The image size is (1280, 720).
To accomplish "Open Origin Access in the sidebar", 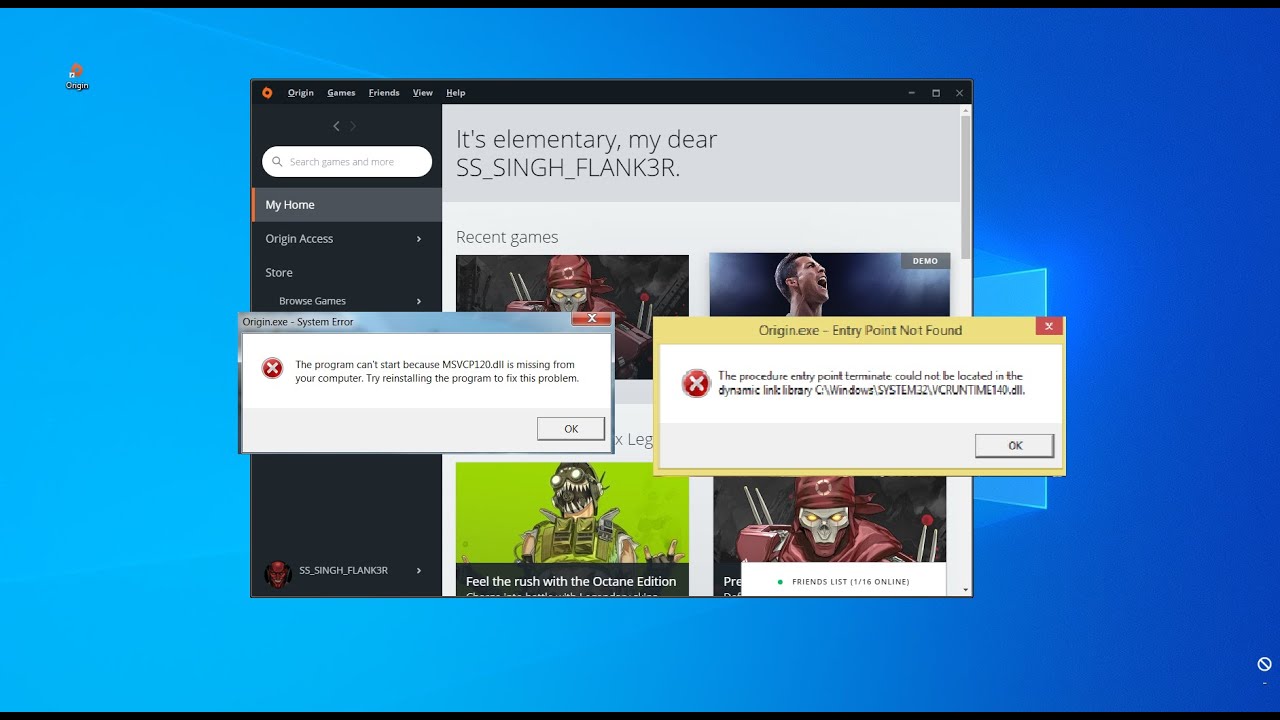I will tap(347, 239).
